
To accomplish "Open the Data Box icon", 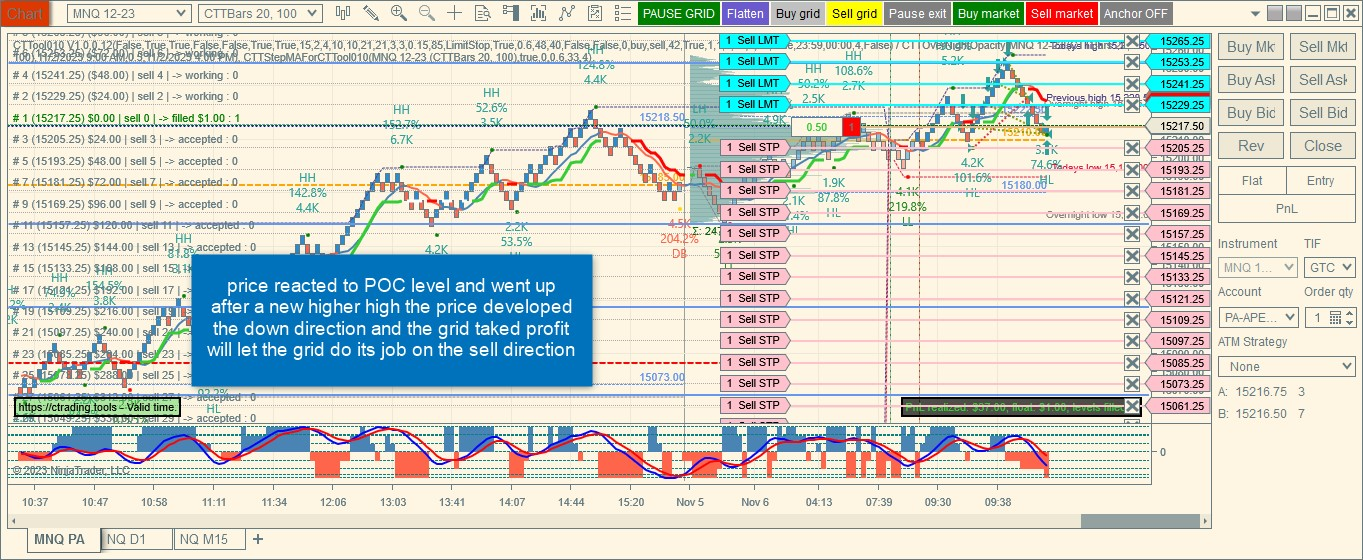I will (483, 13).
